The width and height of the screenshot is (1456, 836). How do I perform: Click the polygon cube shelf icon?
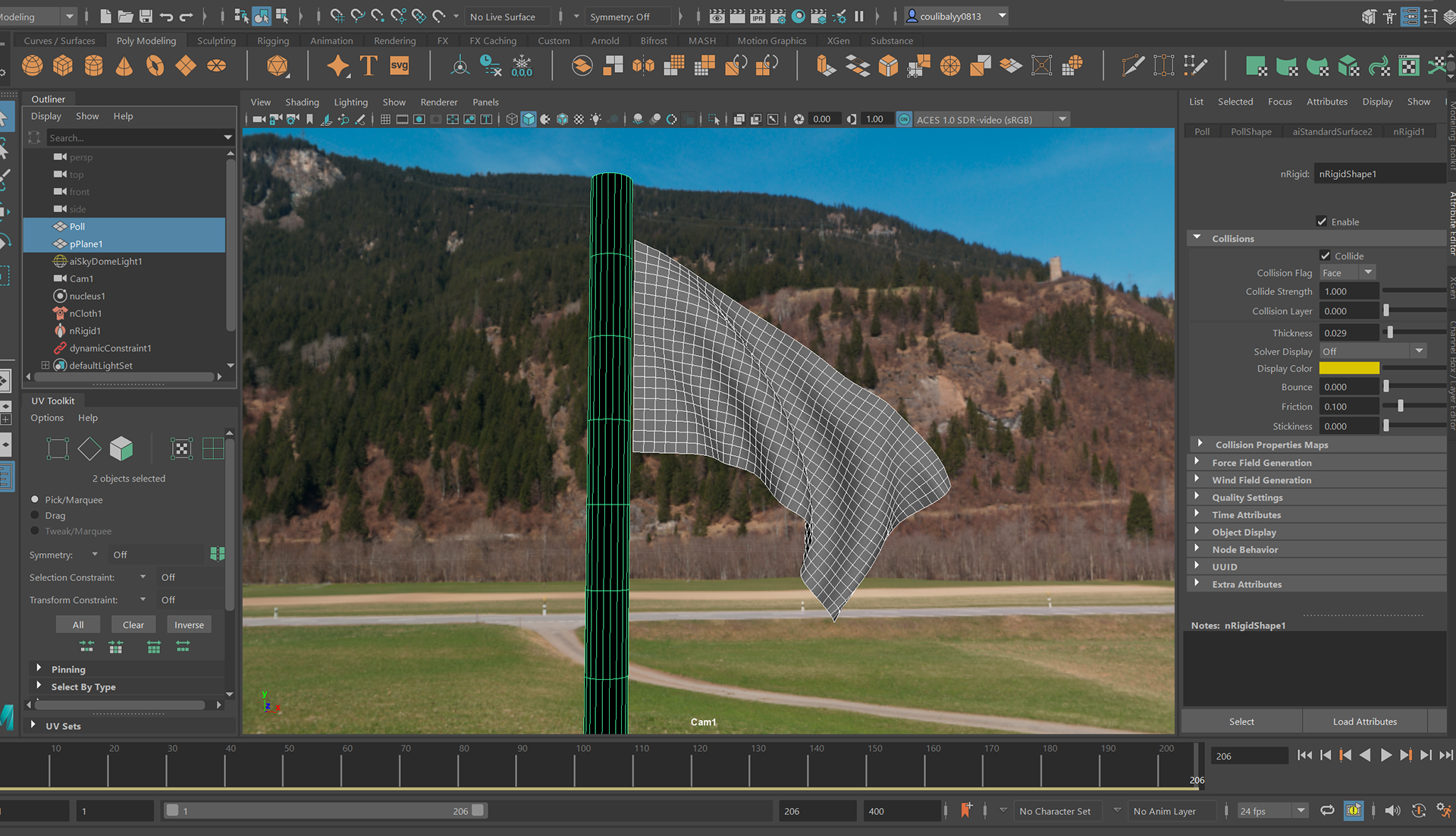click(63, 66)
